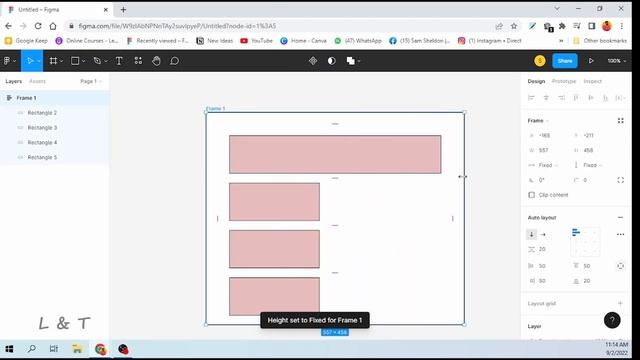
Task: Remove auto layout with minus icon
Action: tap(620, 218)
